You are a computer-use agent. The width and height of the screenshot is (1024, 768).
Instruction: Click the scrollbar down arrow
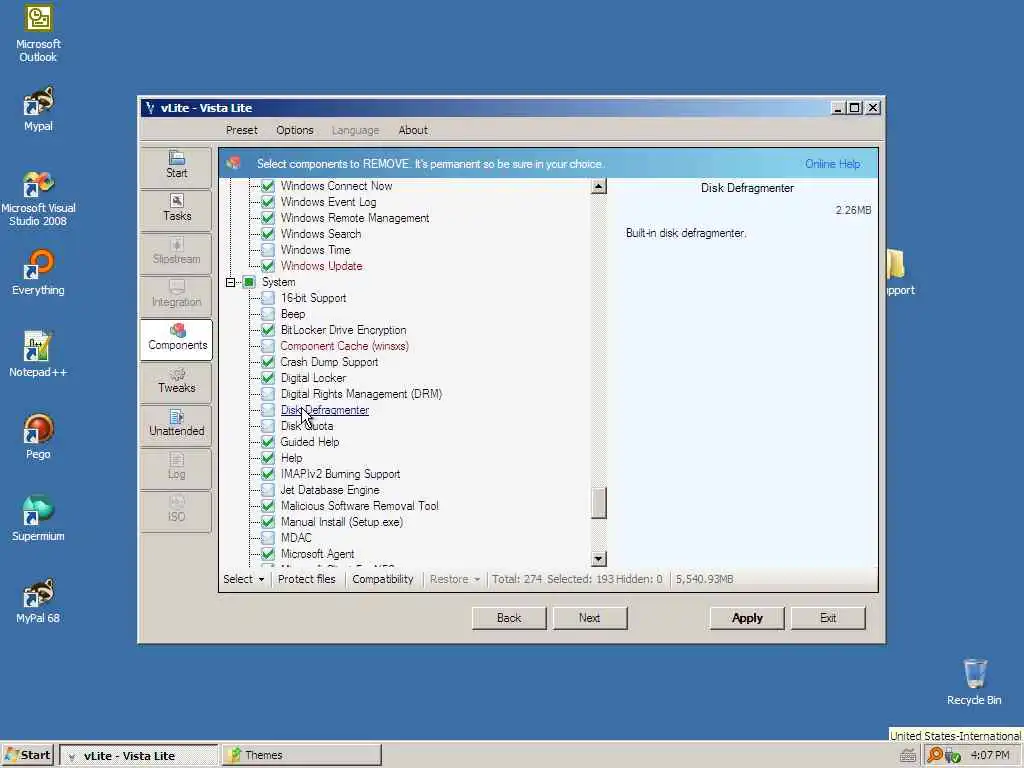pos(598,559)
